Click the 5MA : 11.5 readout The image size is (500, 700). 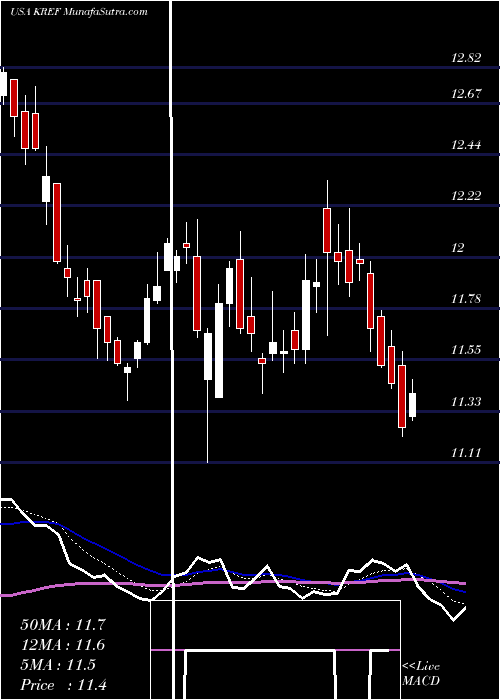pyautogui.click(x=58, y=665)
